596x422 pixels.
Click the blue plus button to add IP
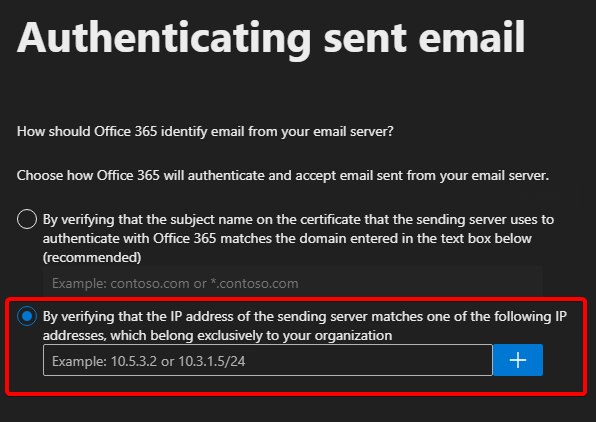(518, 360)
